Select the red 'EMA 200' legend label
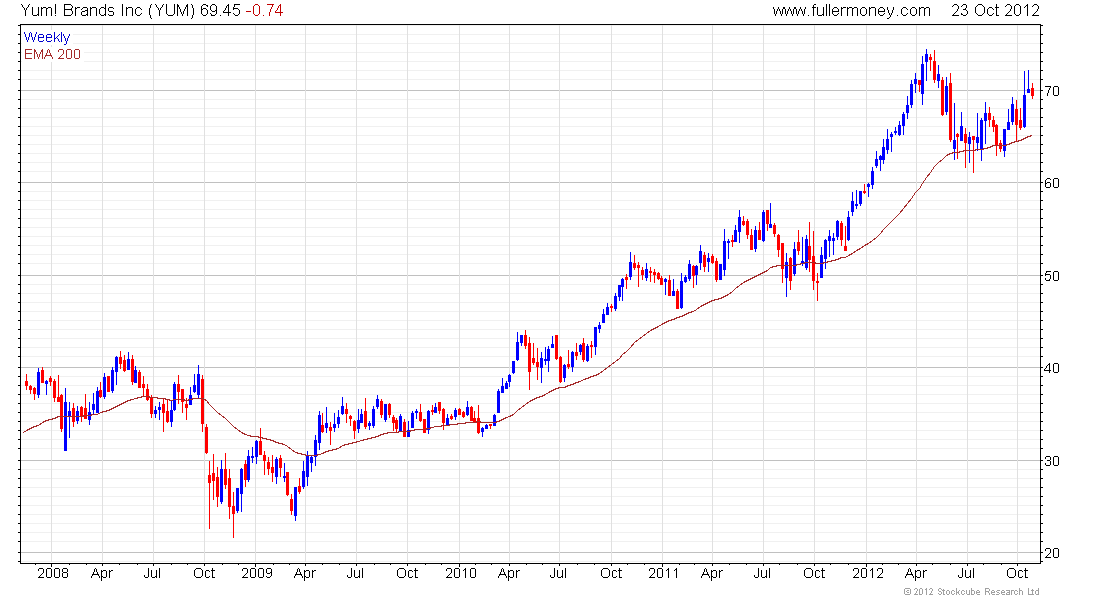Viewport: 1100px width, 600px height. [x=53, y=54]
